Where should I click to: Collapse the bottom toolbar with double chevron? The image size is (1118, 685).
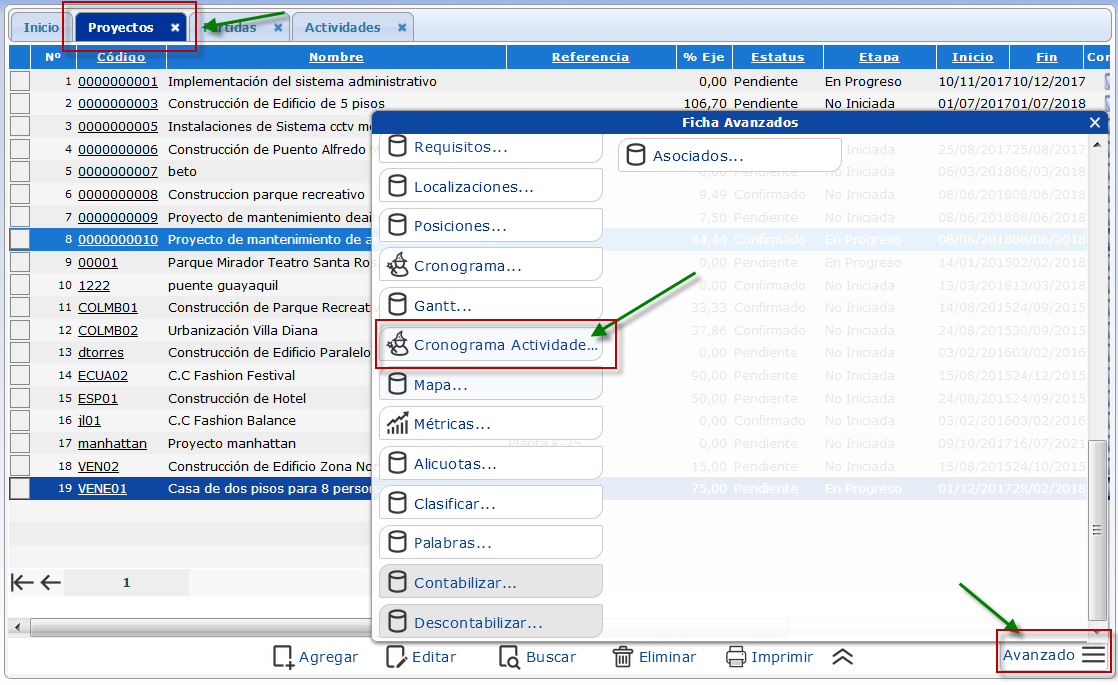coord(842,656)
